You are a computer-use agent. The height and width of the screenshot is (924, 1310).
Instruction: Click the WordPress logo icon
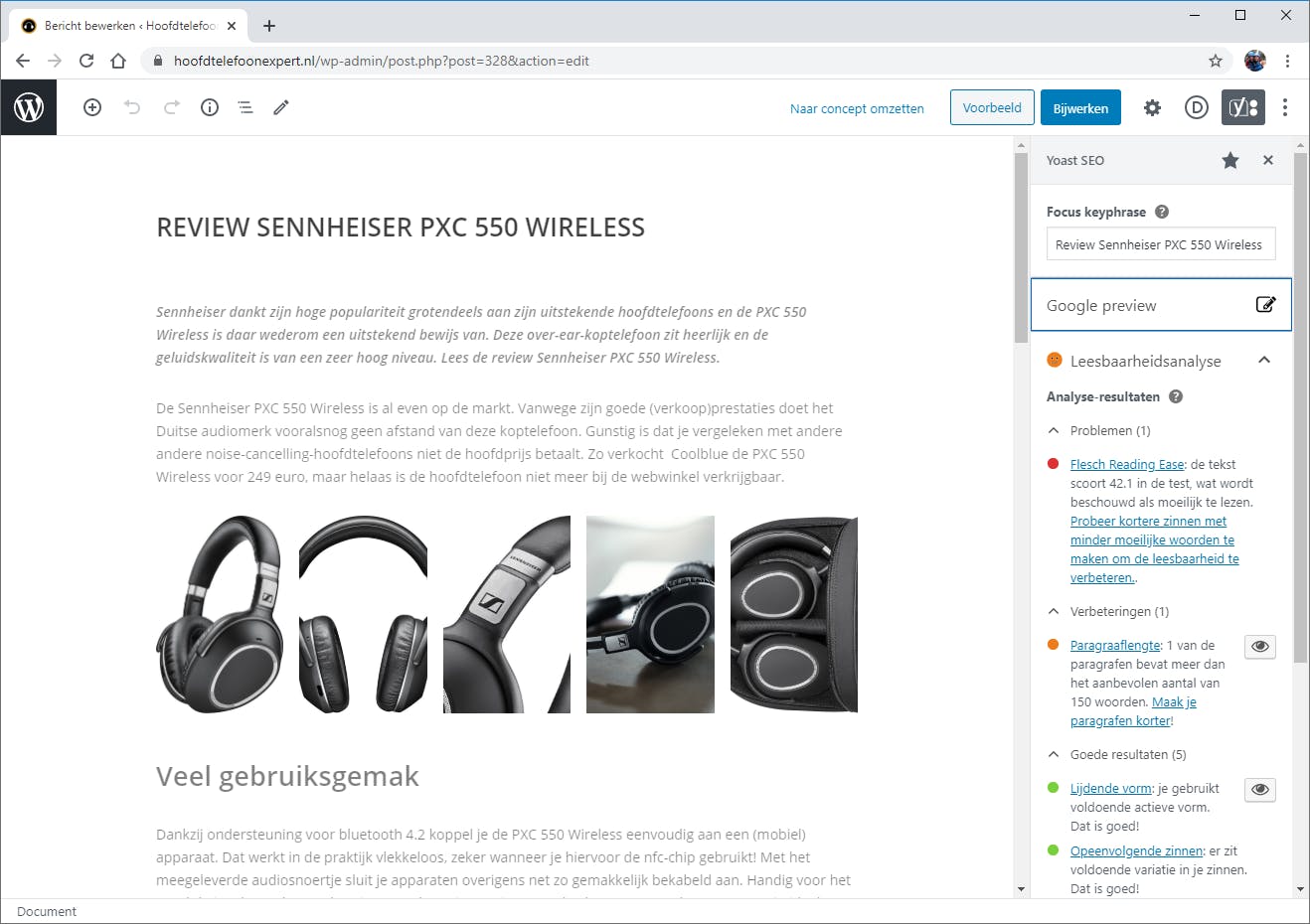29,107
